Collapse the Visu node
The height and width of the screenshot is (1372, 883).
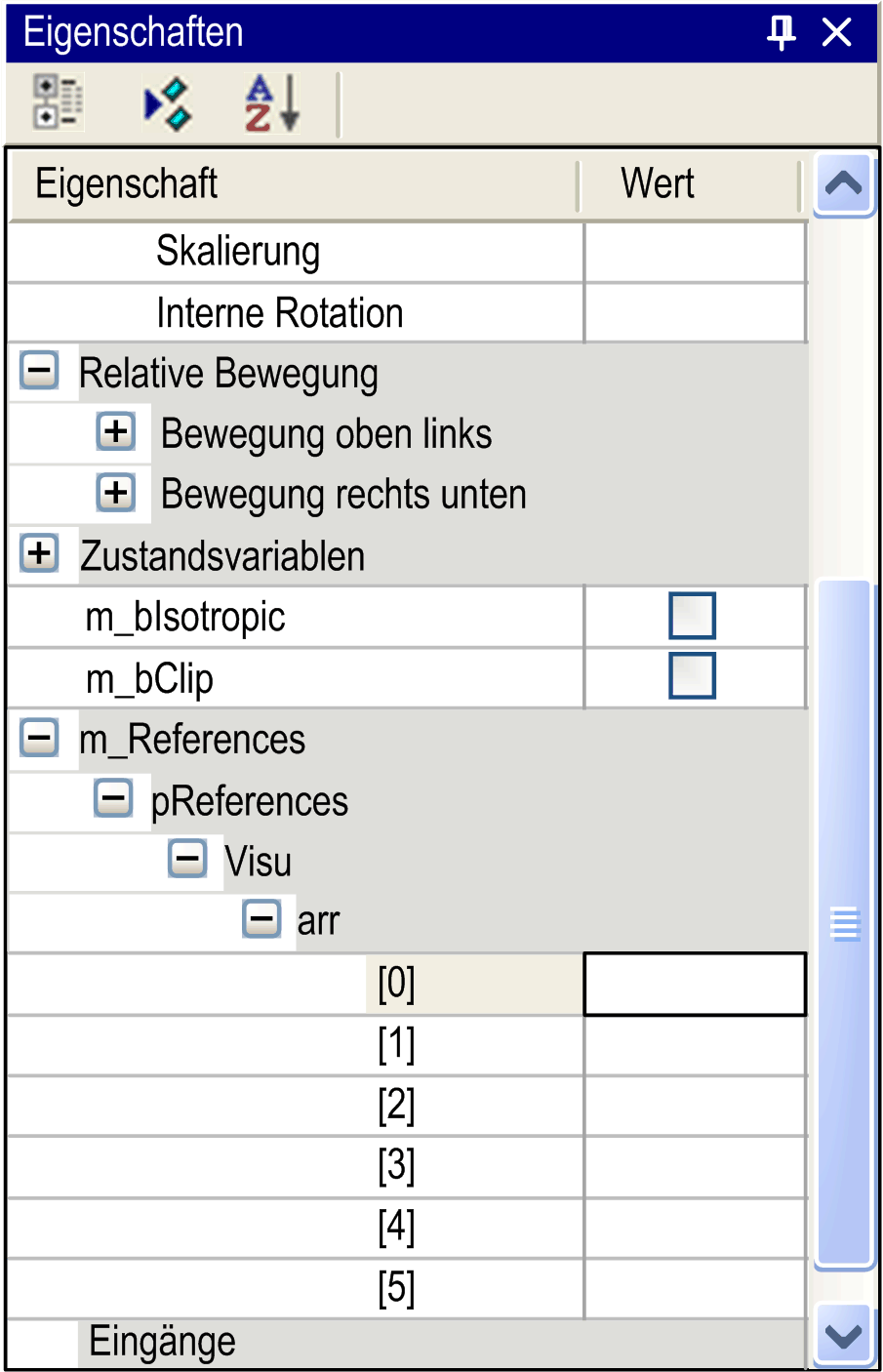point(187,859)
